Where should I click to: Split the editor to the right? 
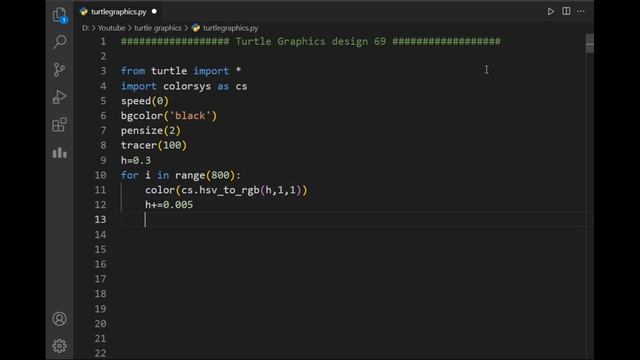pos(566,11)
